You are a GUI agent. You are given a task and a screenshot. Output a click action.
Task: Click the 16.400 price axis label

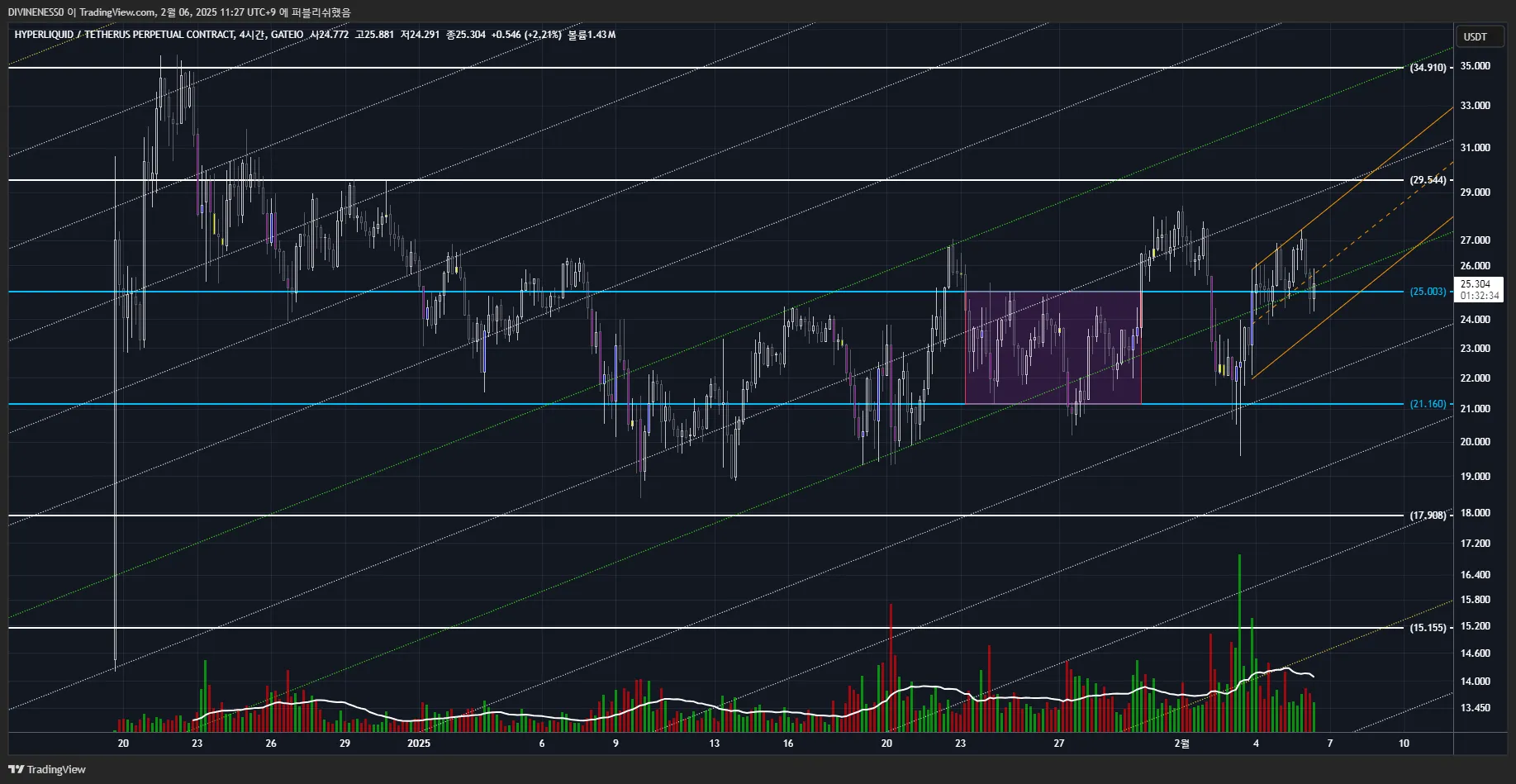1476,575
